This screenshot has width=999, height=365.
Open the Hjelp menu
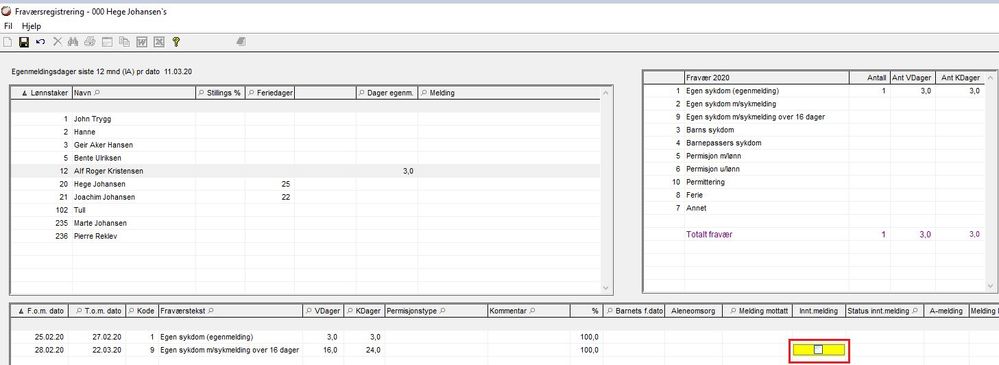[x=31, y=26]
